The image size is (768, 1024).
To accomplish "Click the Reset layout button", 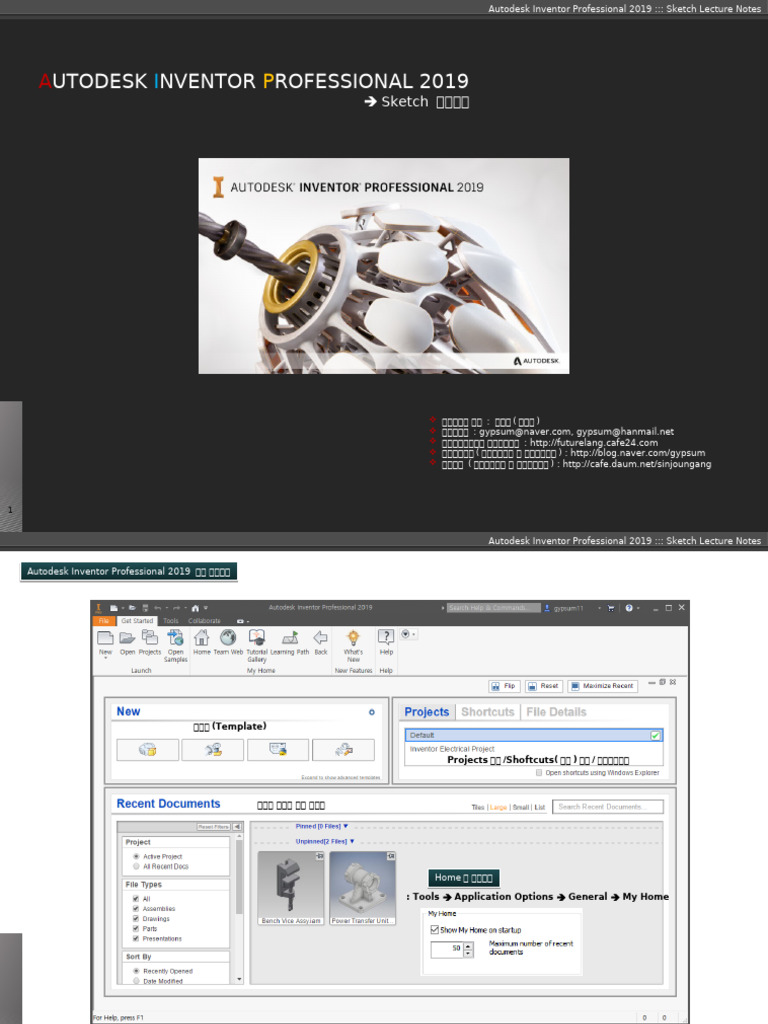I will pos(544,686).
